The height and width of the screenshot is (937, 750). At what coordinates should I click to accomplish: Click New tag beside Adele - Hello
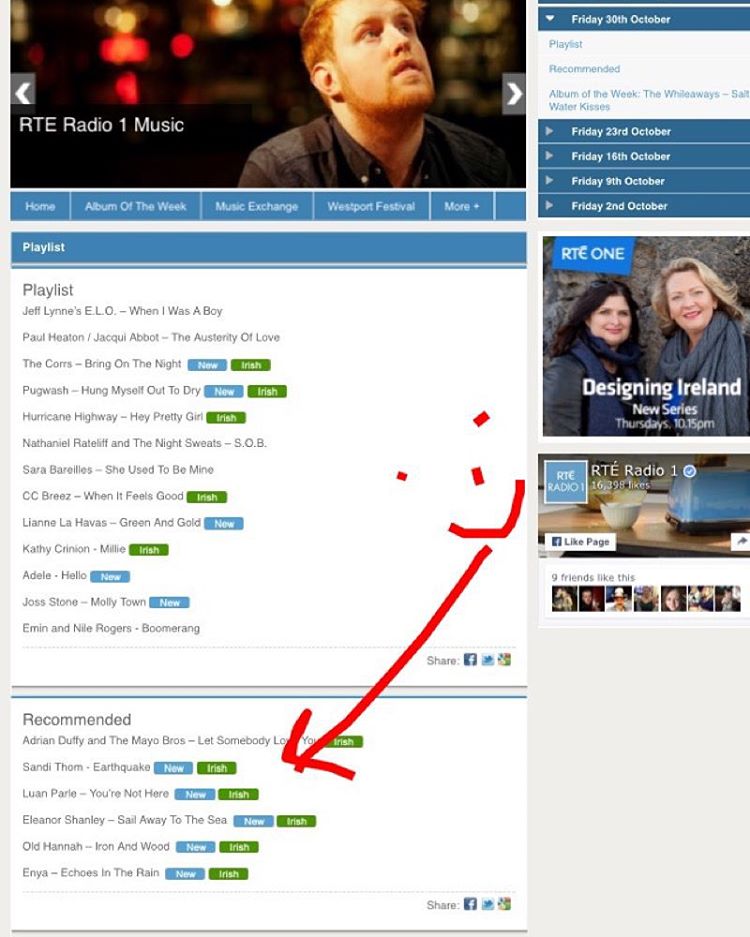(x=110, y=577)
